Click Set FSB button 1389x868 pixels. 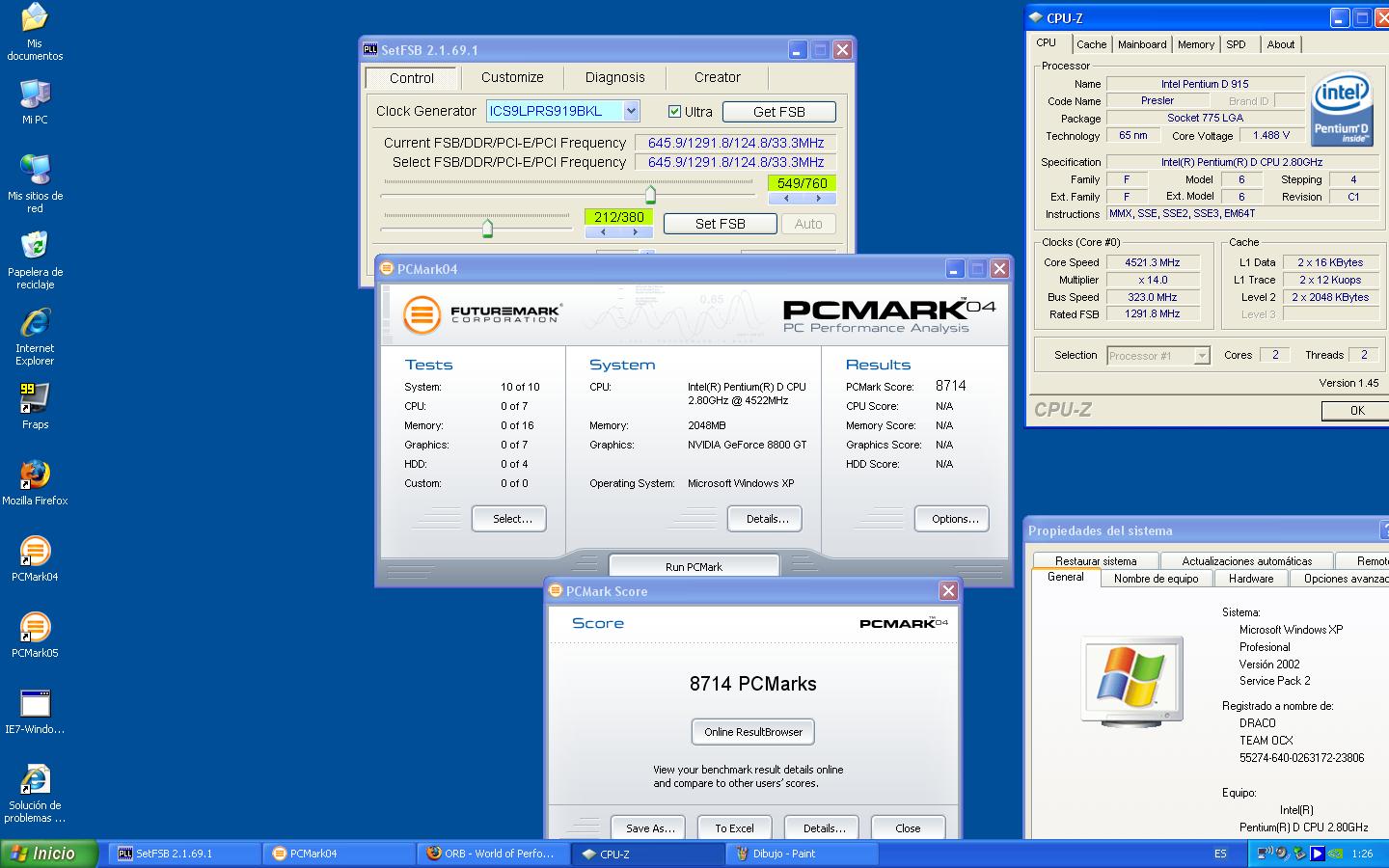(721, 224)
